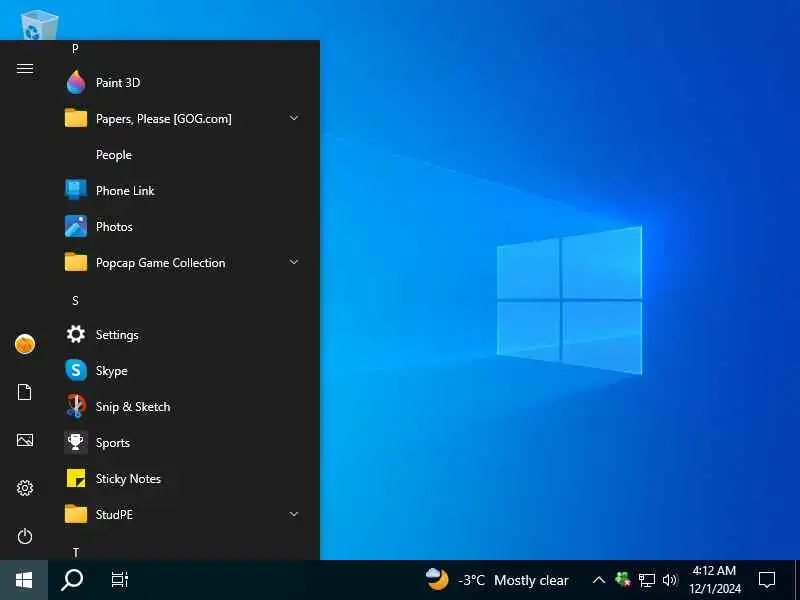This screenshot has width=800, height=600.
Task: Open Settings via the gear icon in app list
Action: click(76, 334)
